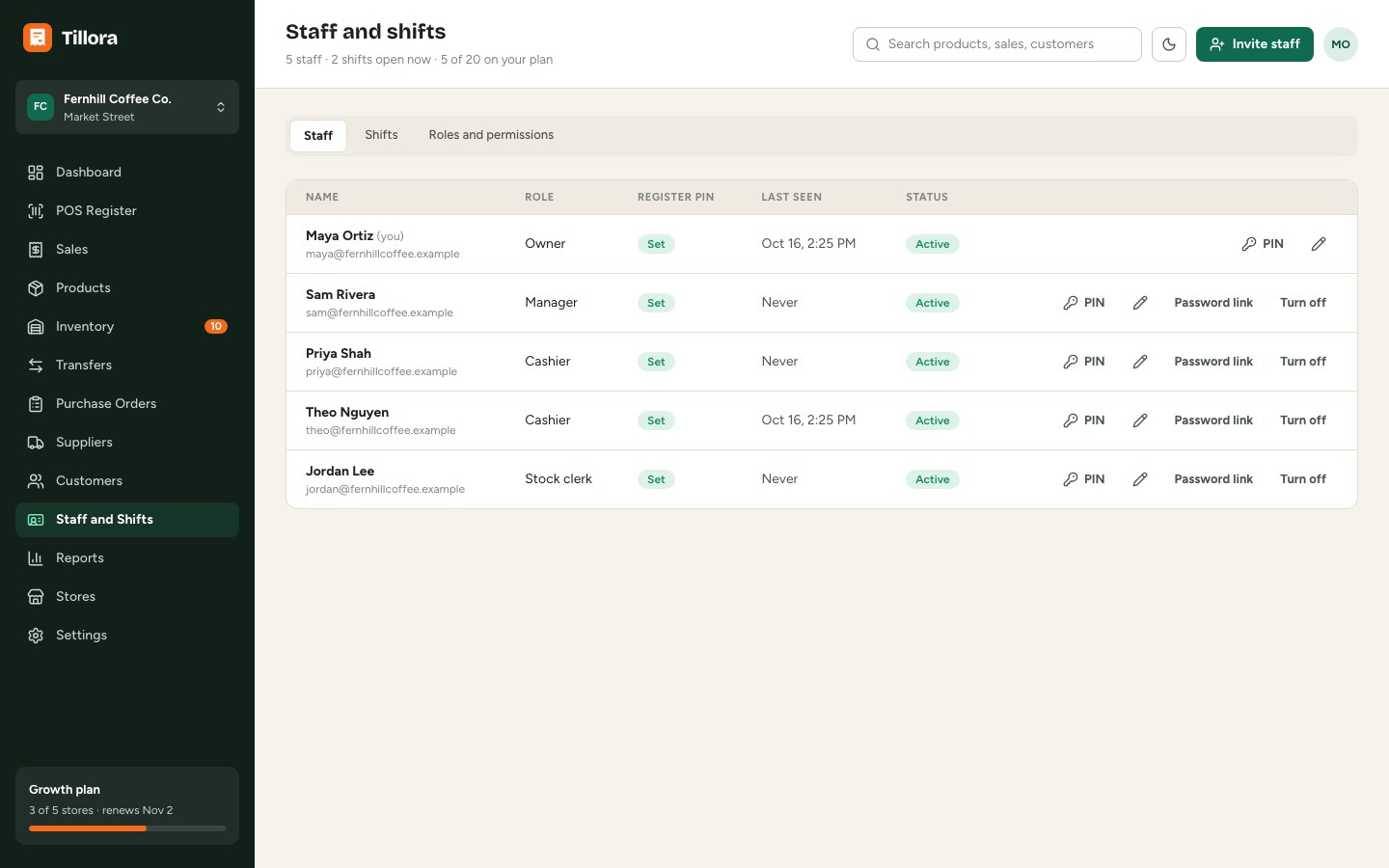Screen dimensions: 1389x868
Task: Click the Inventory 10 alert badge
Action: pyautogui.click(x=216, y=327)
